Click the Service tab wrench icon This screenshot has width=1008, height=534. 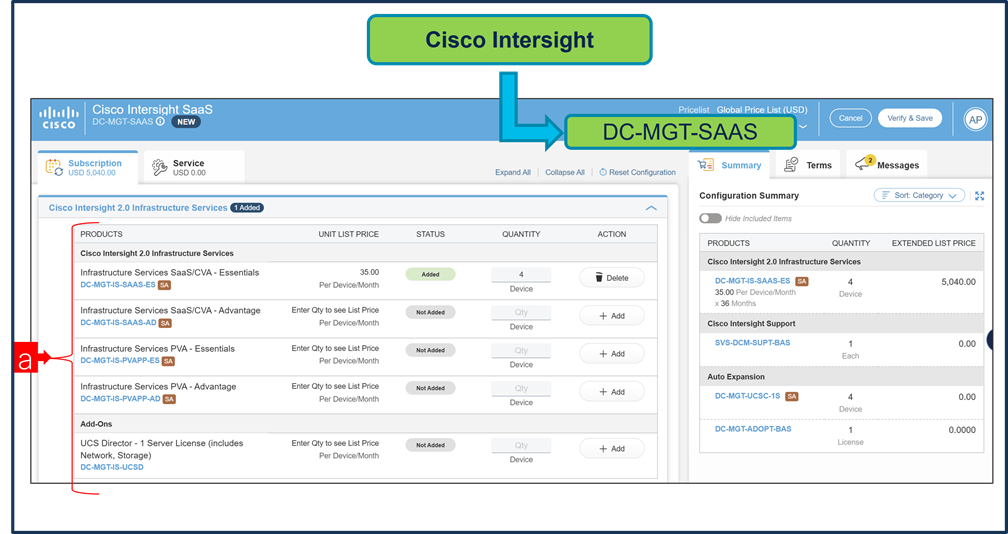point(160,168)
